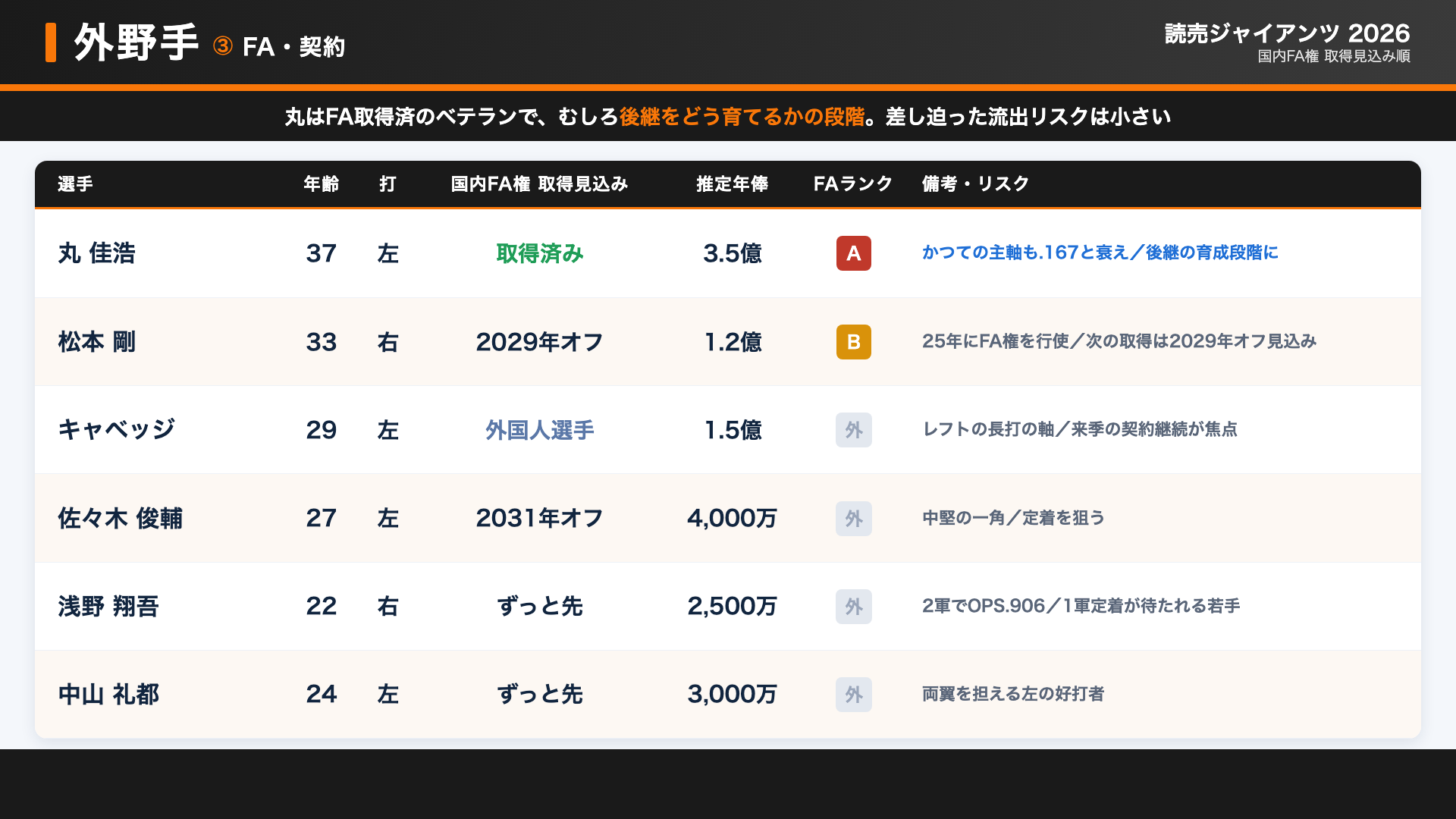Click the age value 33
The width and height of the screenshot is (1456, 819).
tap(321, 342)
